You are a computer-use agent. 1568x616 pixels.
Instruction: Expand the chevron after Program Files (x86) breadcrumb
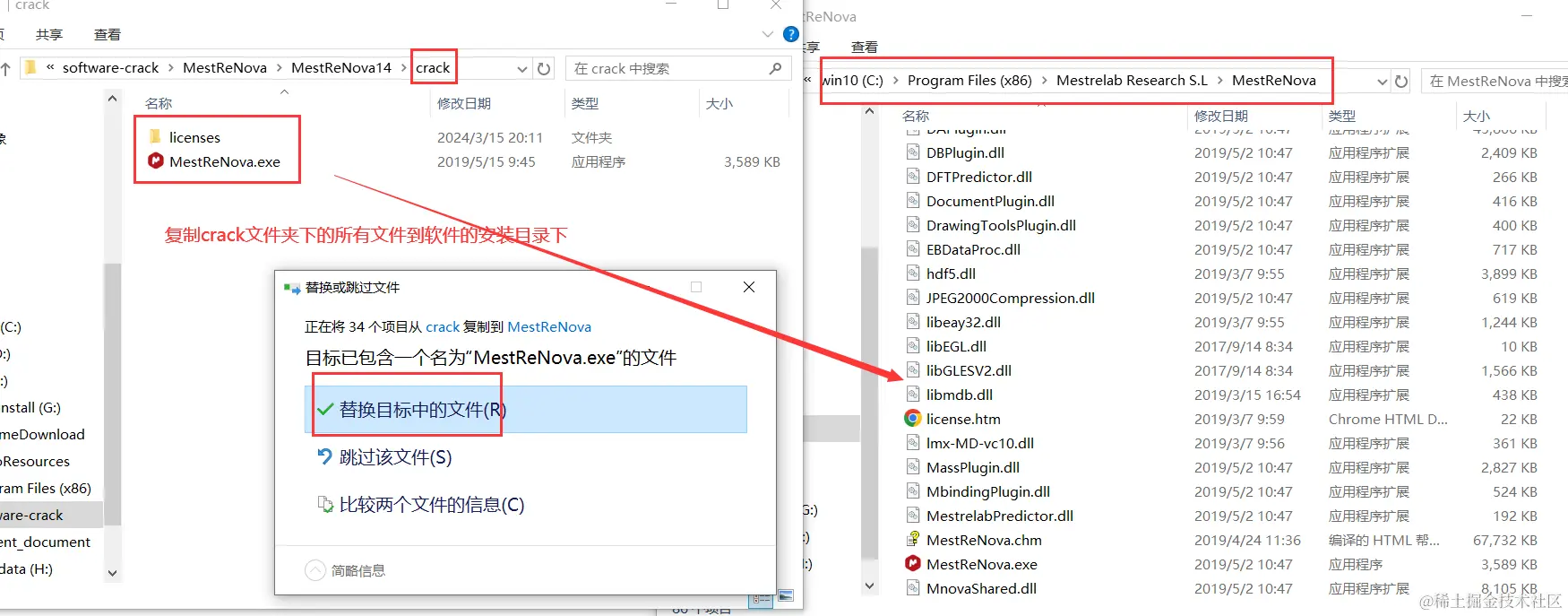pyautogui.click(x=1044, y=80)
